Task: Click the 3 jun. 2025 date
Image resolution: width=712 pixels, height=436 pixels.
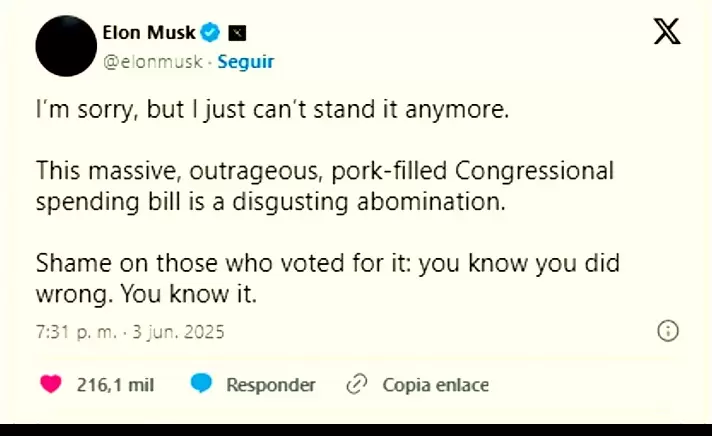Action: [178, 331]
